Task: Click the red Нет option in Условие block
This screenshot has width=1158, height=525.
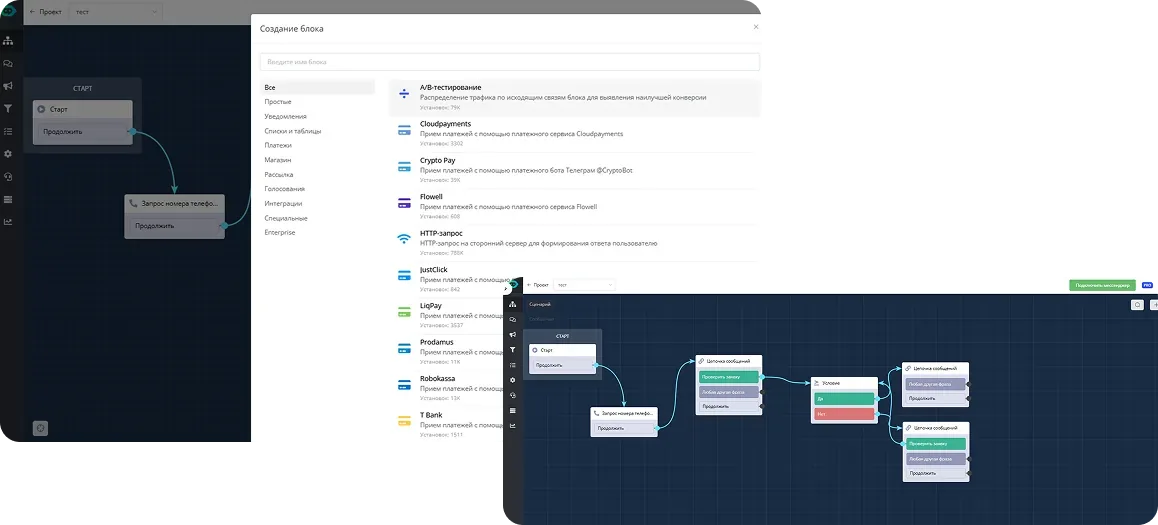Action: (844, 414)
